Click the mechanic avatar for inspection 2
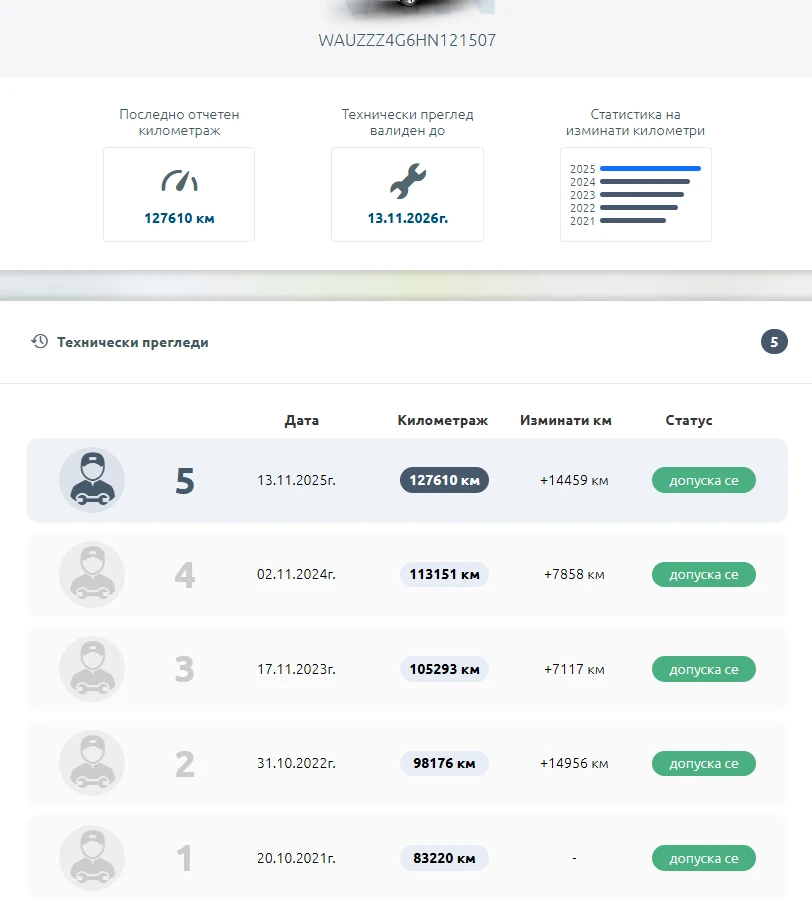 click(x=92, y=763)
